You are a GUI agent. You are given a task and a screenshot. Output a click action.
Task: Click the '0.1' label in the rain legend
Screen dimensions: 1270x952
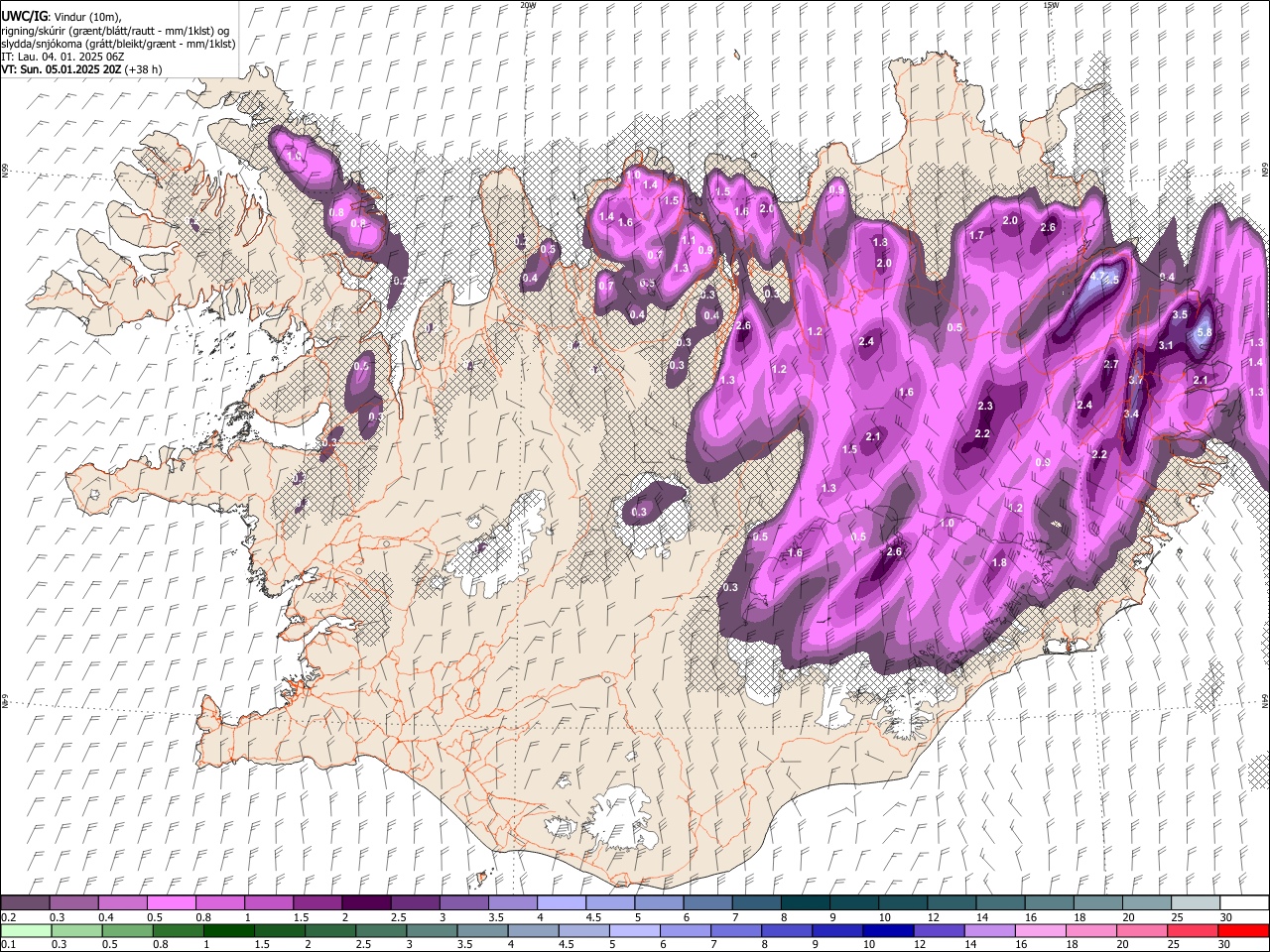click(x=9, y=944)
